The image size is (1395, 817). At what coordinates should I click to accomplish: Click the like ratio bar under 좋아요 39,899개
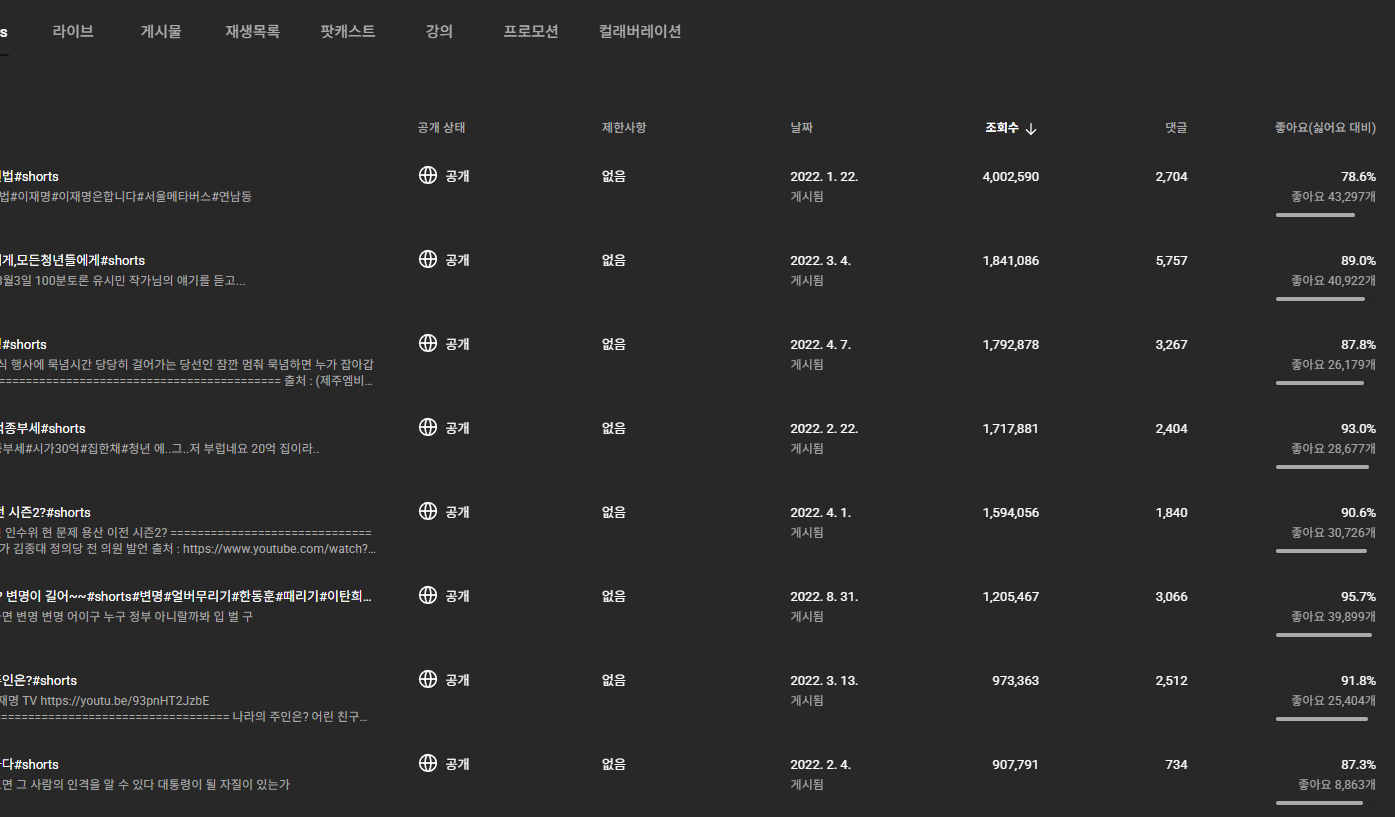tap(1323, 635)
